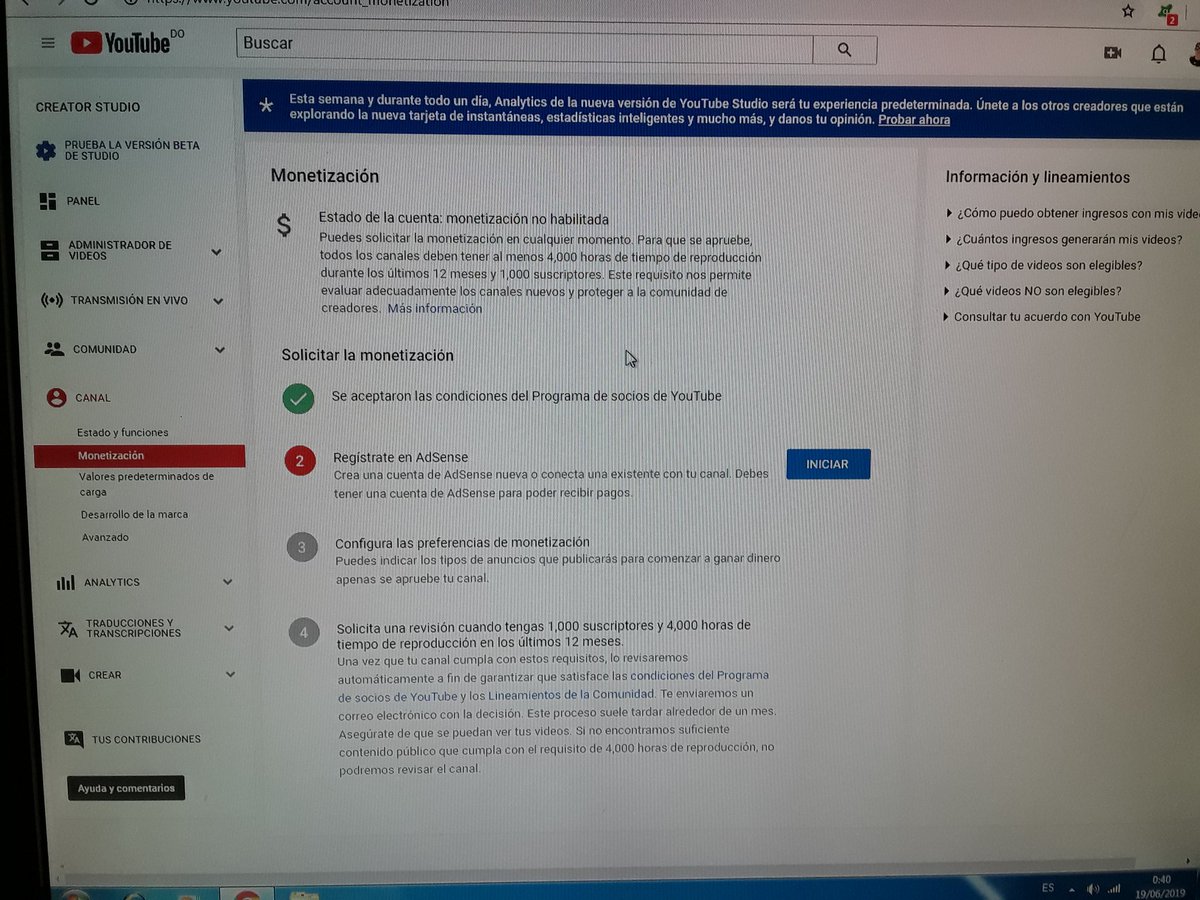Viewport: 1200px width, 900px height.
Task: Expand Administrador de videos section
Action: pyautogui.click(x=217, y=252)
